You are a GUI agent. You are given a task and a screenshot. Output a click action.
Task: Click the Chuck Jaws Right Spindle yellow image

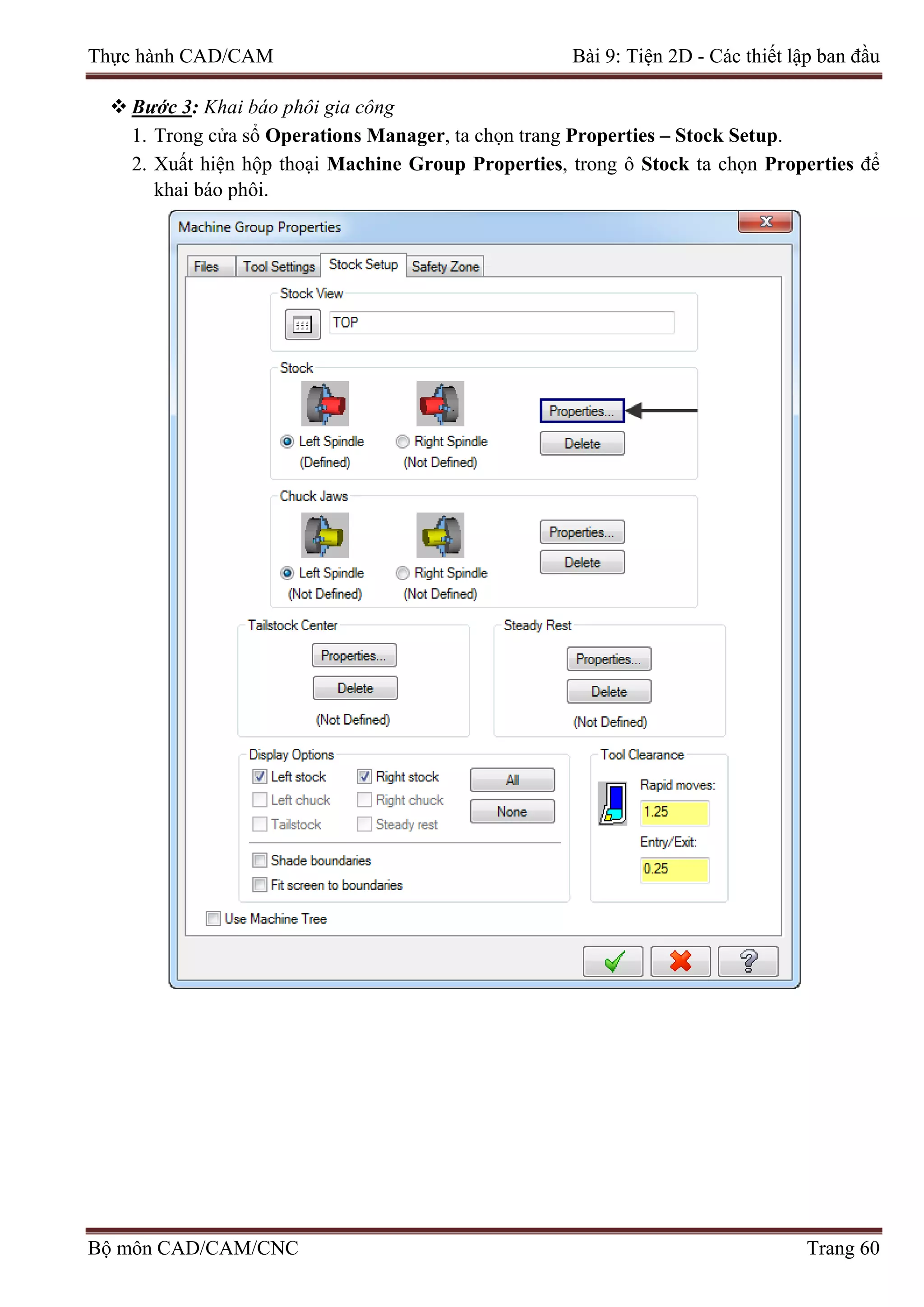pos(440,535)
